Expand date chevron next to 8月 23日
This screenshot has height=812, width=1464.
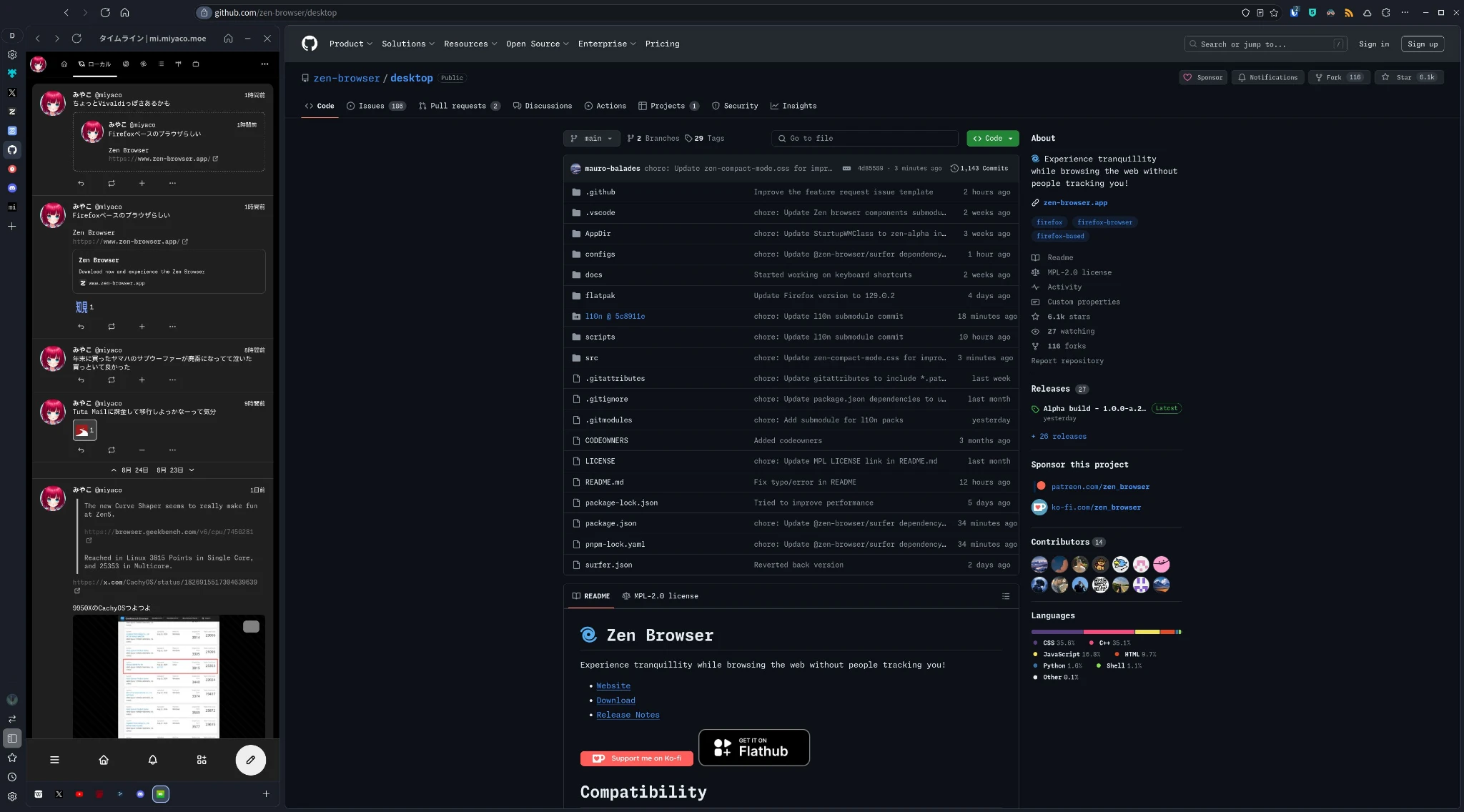tap(192, 470)
